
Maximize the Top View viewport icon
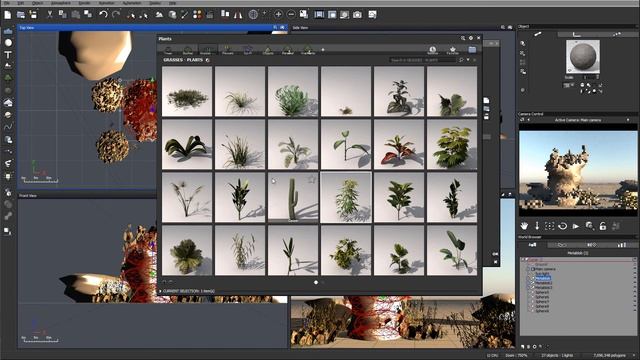[282, 27]
